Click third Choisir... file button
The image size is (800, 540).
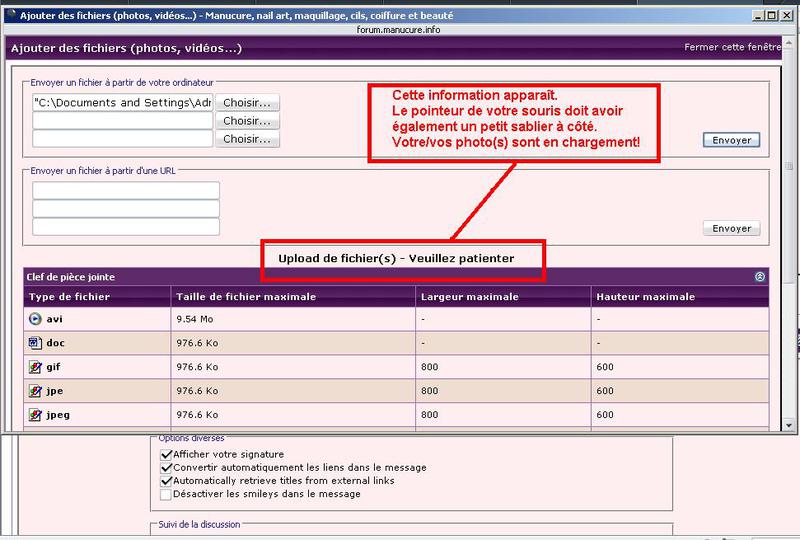pyautogui.click(x=247, y=139)
